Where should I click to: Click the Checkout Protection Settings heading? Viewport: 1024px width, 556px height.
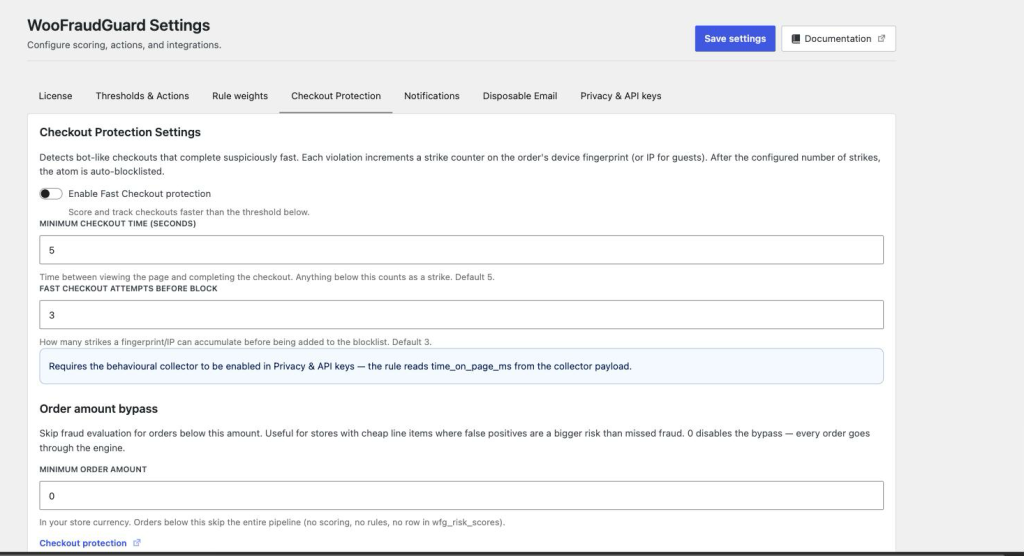click(x=120, y=132)
